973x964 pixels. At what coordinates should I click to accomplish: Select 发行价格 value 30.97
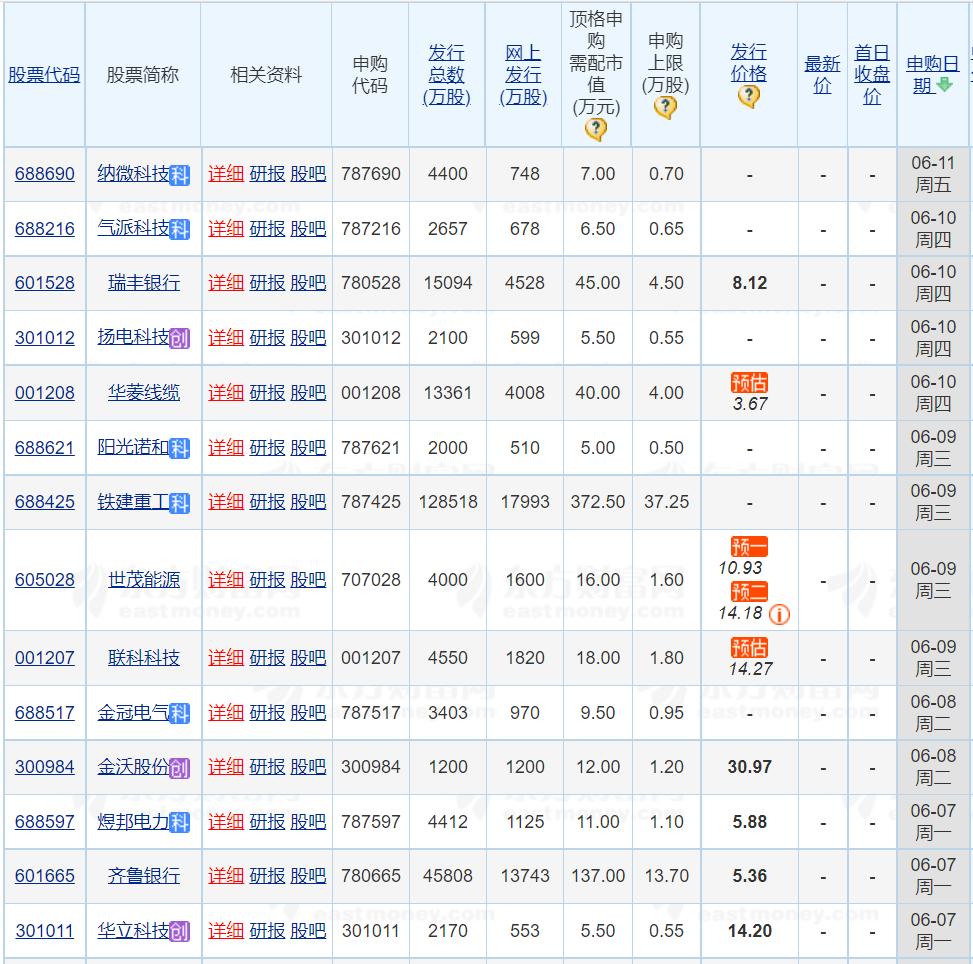(x=750, y=767)
